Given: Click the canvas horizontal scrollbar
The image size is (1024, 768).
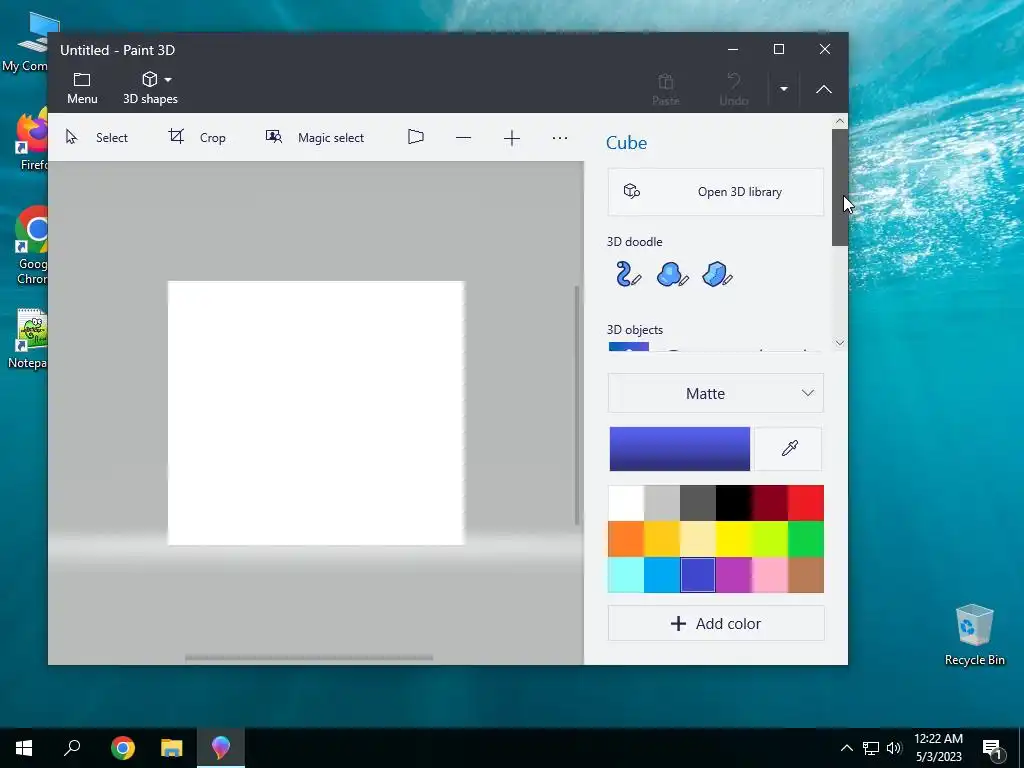Looking at the screenshot, I should point(309,658).
